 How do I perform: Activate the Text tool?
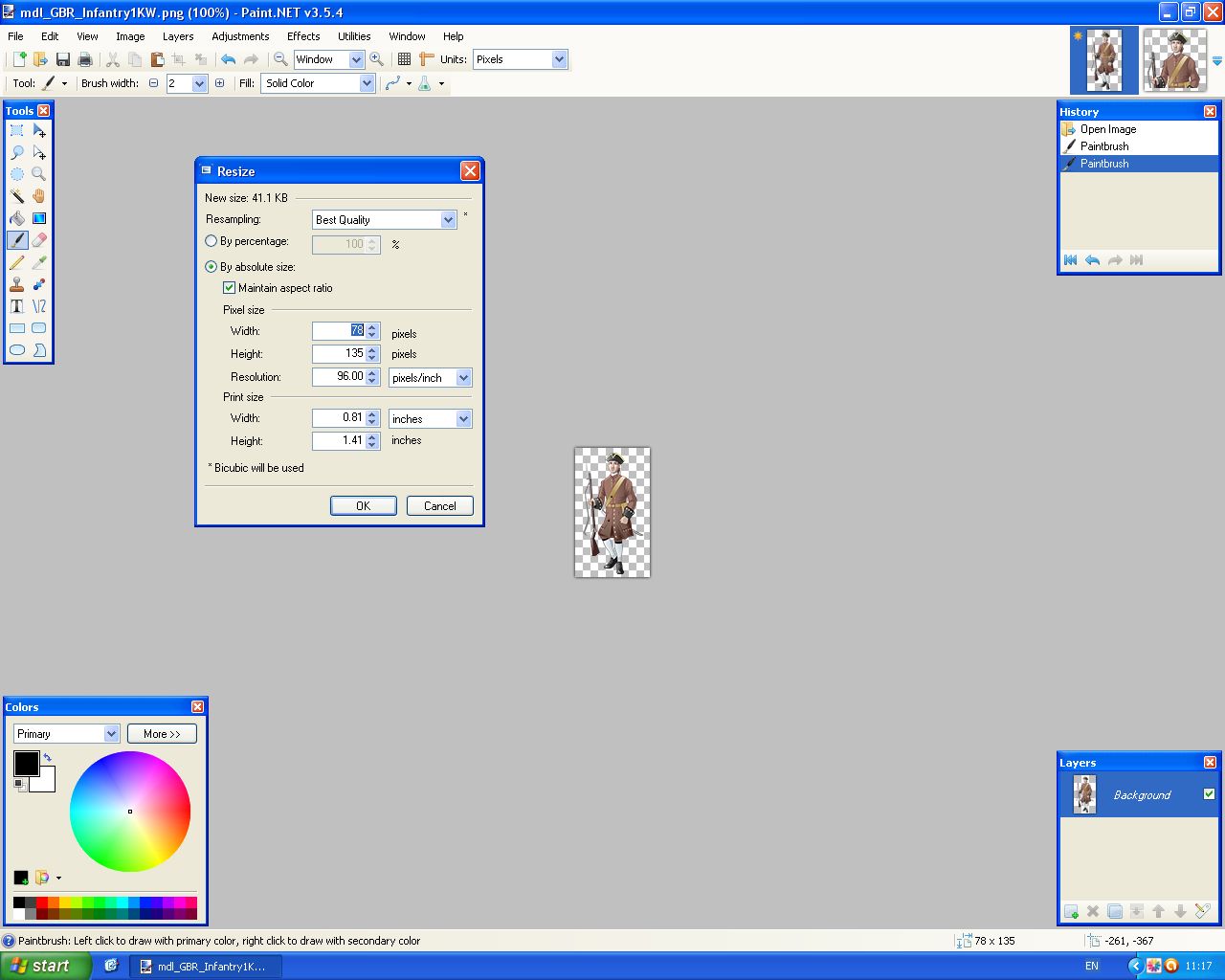[17, 306]
